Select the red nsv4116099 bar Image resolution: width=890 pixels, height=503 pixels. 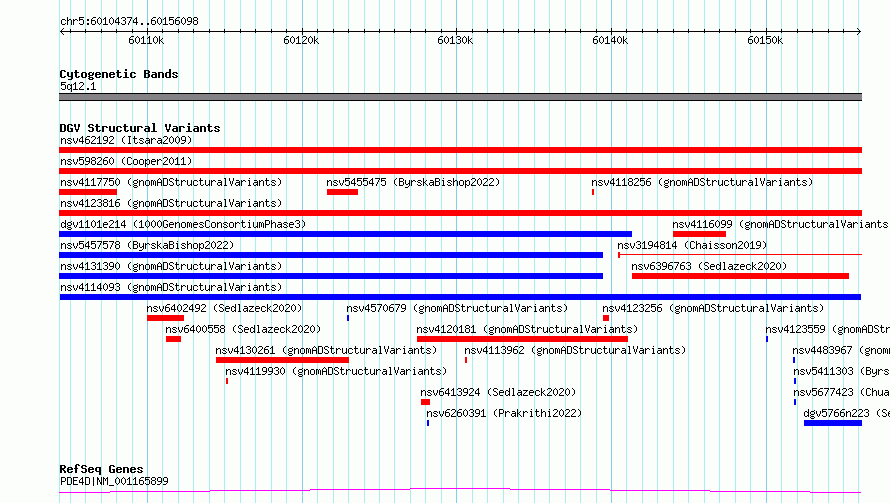(x=699, y=234)
